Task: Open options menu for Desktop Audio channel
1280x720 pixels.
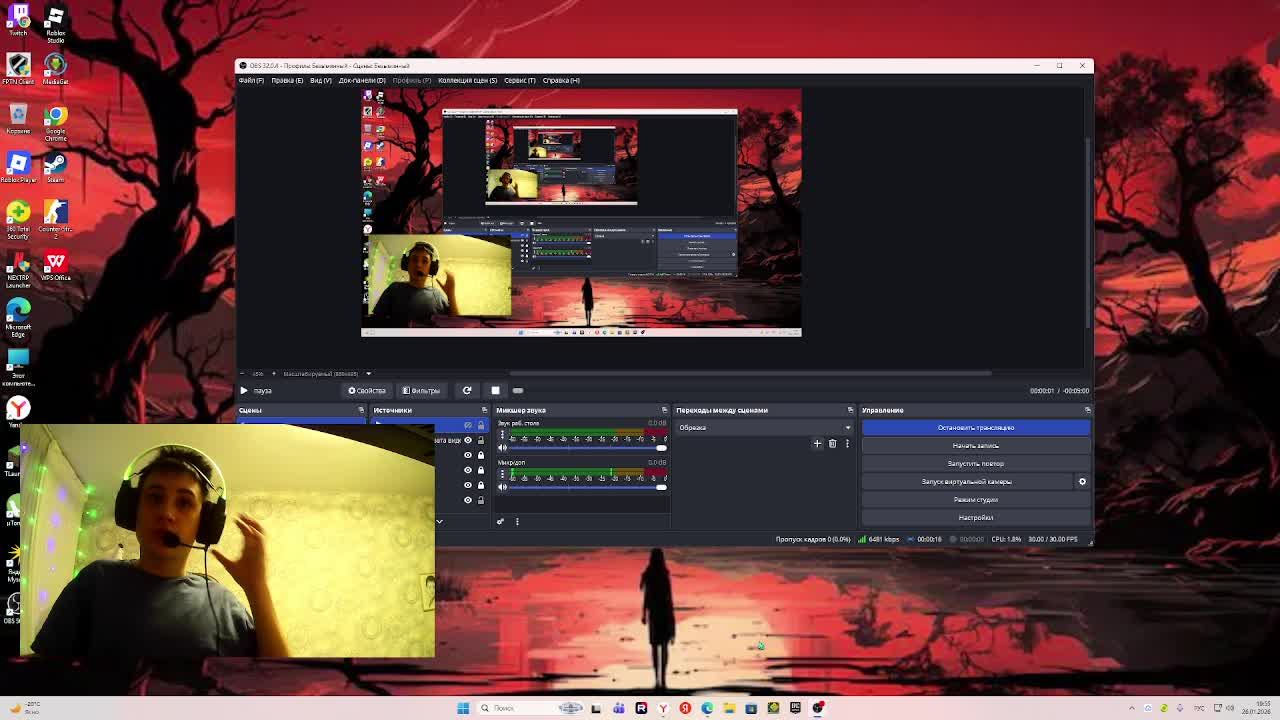Action: tap(502, 434)
